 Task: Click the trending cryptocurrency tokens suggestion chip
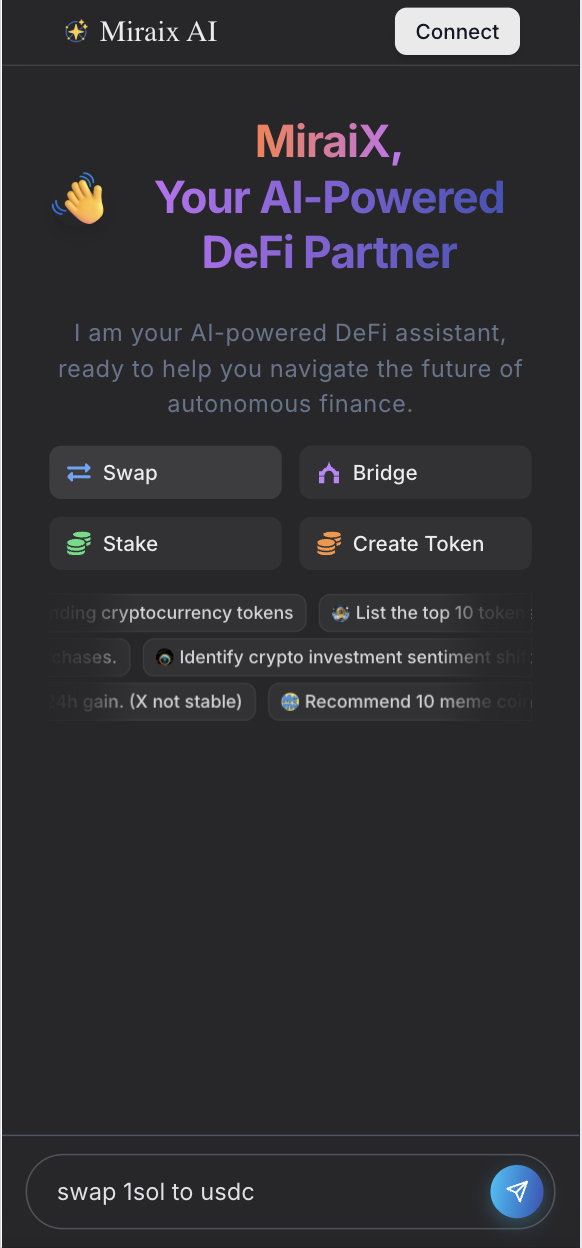pyautogui.click(x=175, y=612)
